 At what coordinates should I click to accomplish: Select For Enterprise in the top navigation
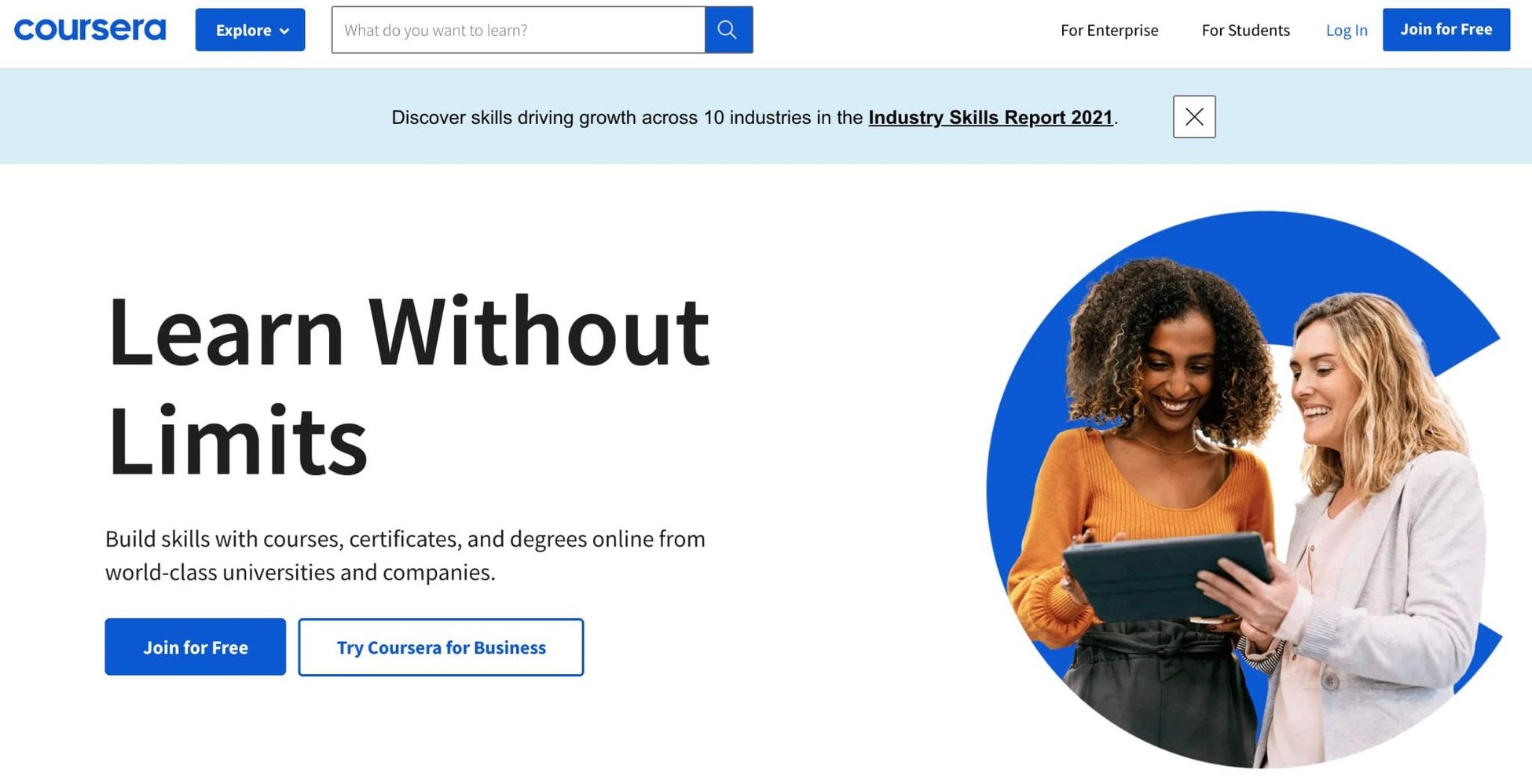[x=1109, y=31]
